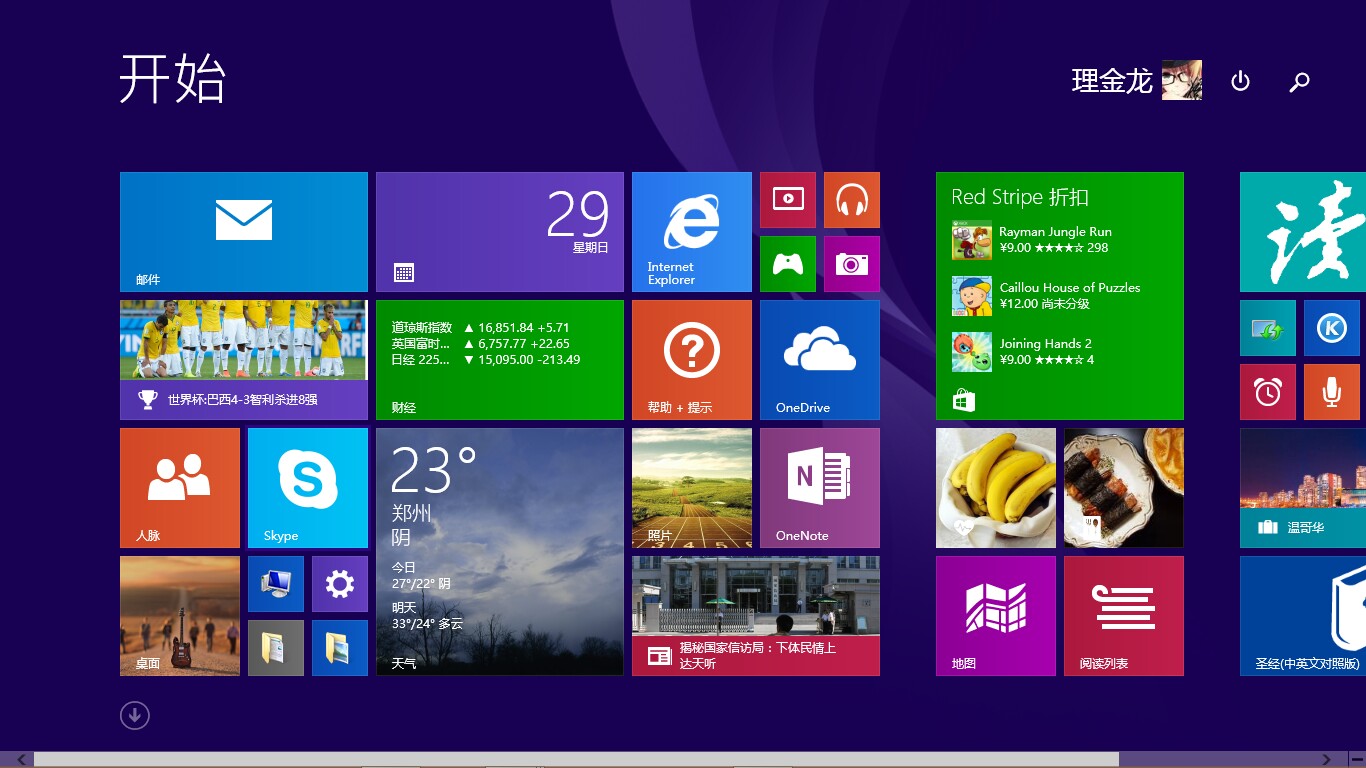Screen dimensions: 1366x768
Task: Click the scrollbar left arrow
Action: [x=20, y=760]
